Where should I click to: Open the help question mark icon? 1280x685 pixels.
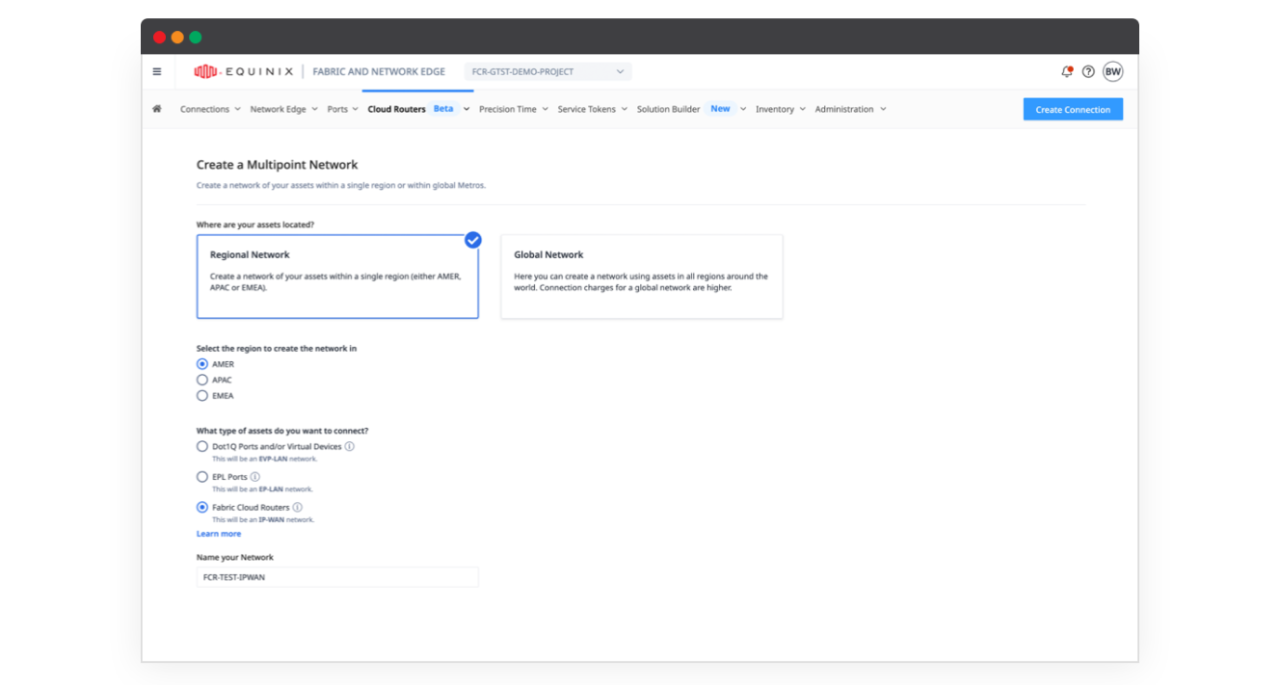[x=1088, y=72]
